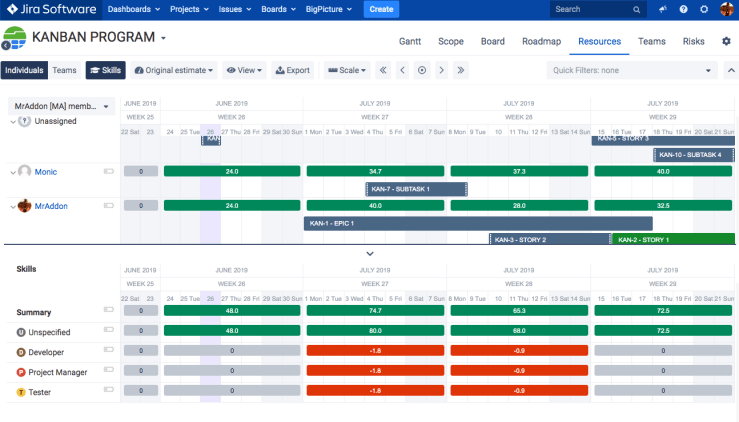Toggle the Skills panel button
This screenshot has width=739, height=422.
click(x=104, y=70)
